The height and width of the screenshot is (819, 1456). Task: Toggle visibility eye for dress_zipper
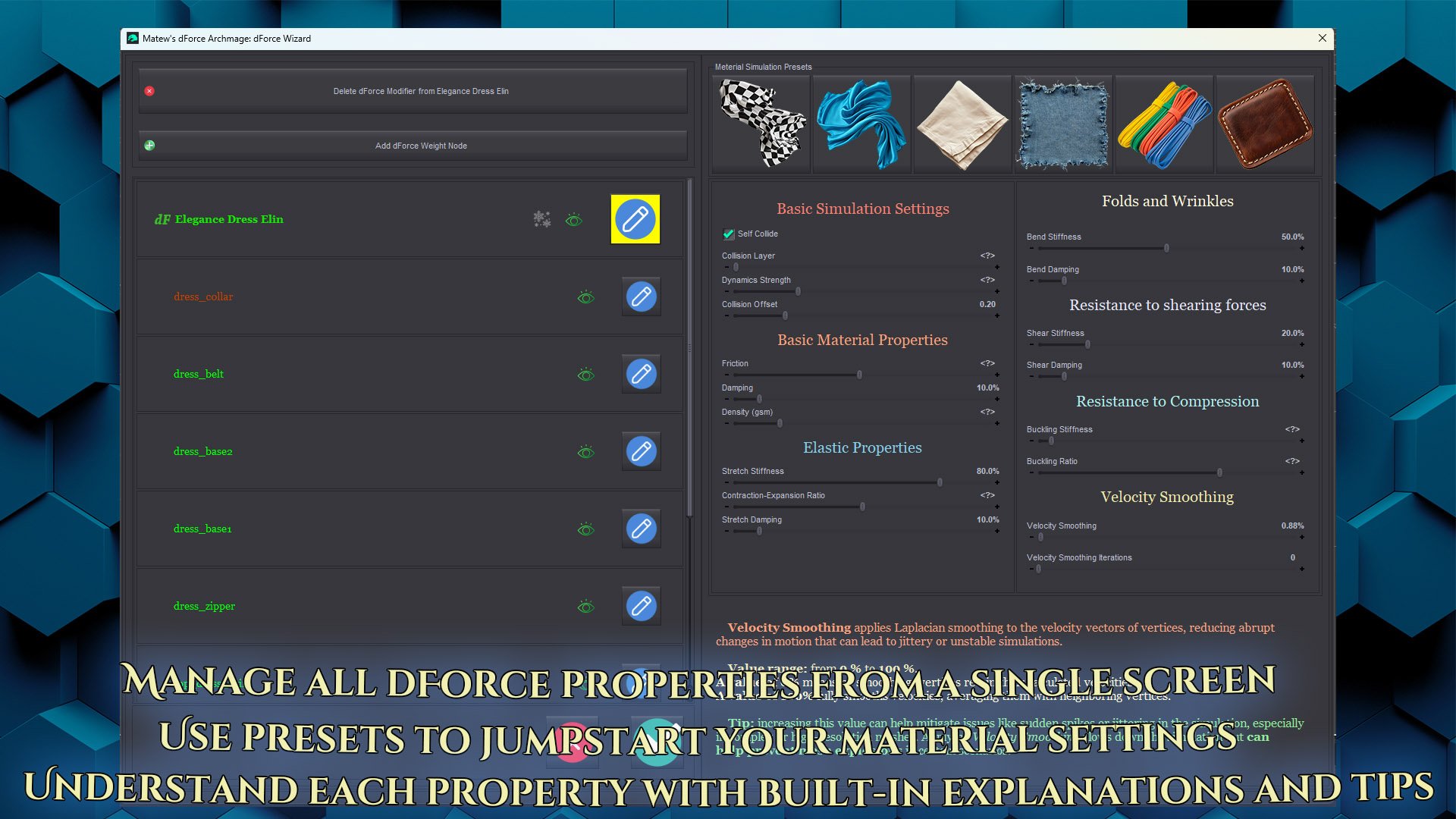(585, 607)
